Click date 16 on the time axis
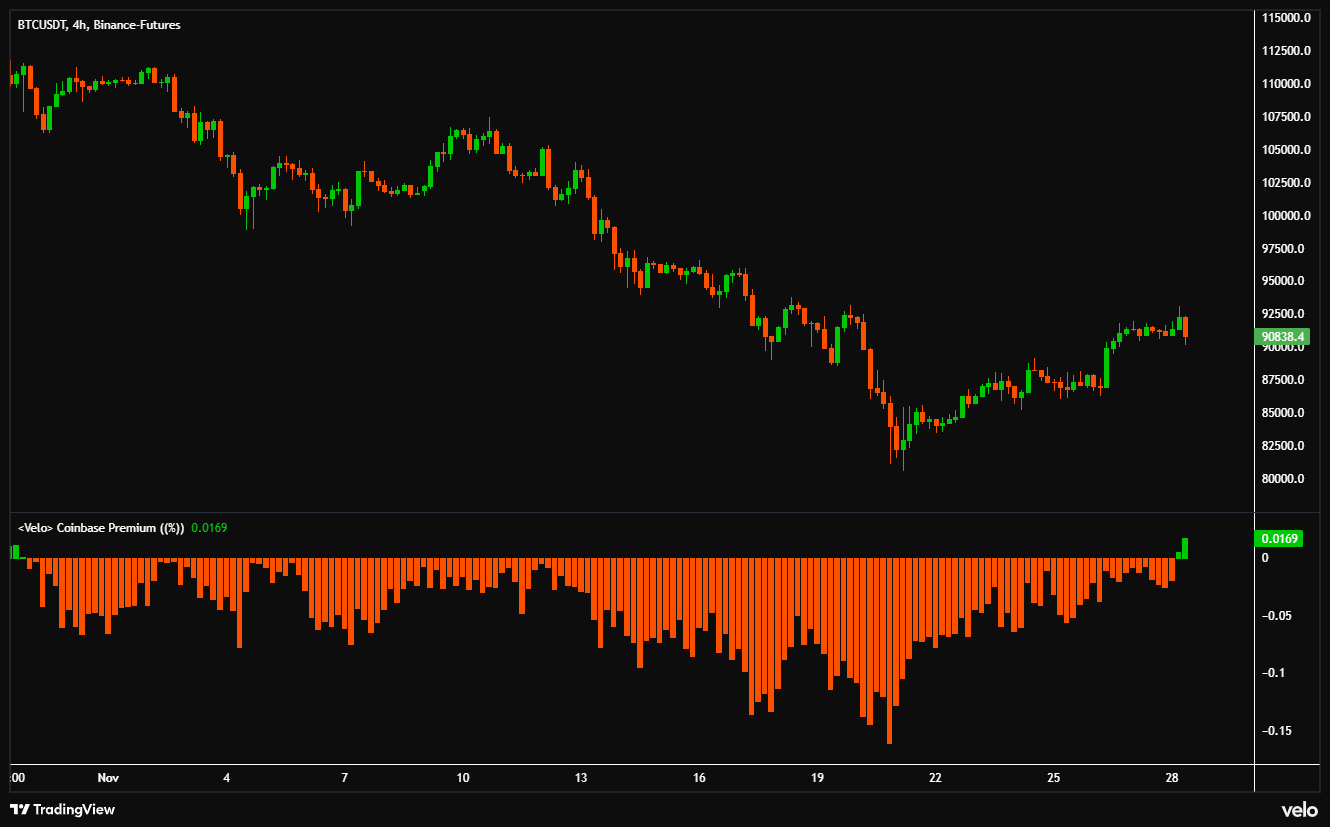This screenshot has width=1330, height=827. pos(699,777)
